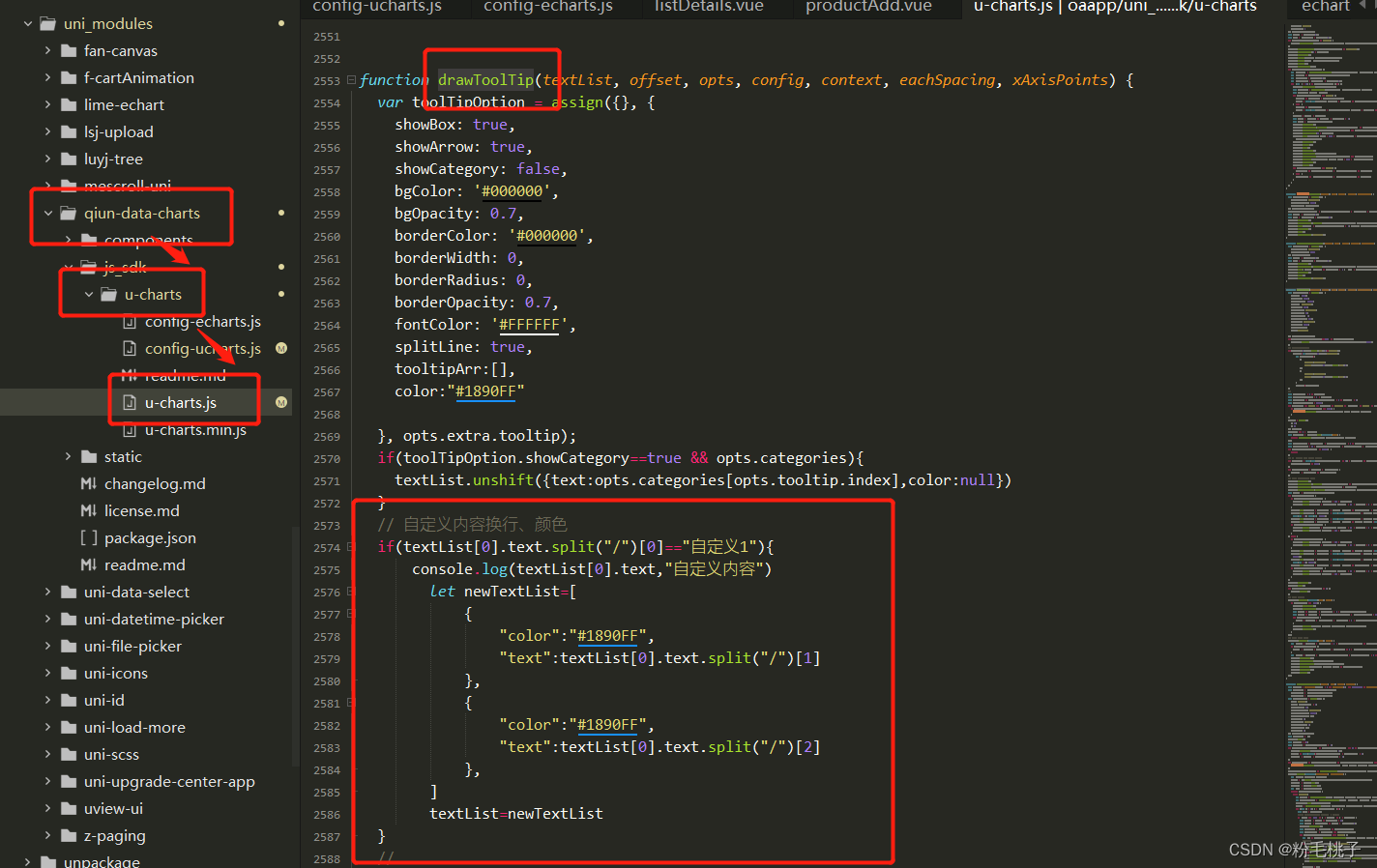1377x868 pixels.
Task: Click line number 2570 in the gutter
Action: [x=327, y=459]
